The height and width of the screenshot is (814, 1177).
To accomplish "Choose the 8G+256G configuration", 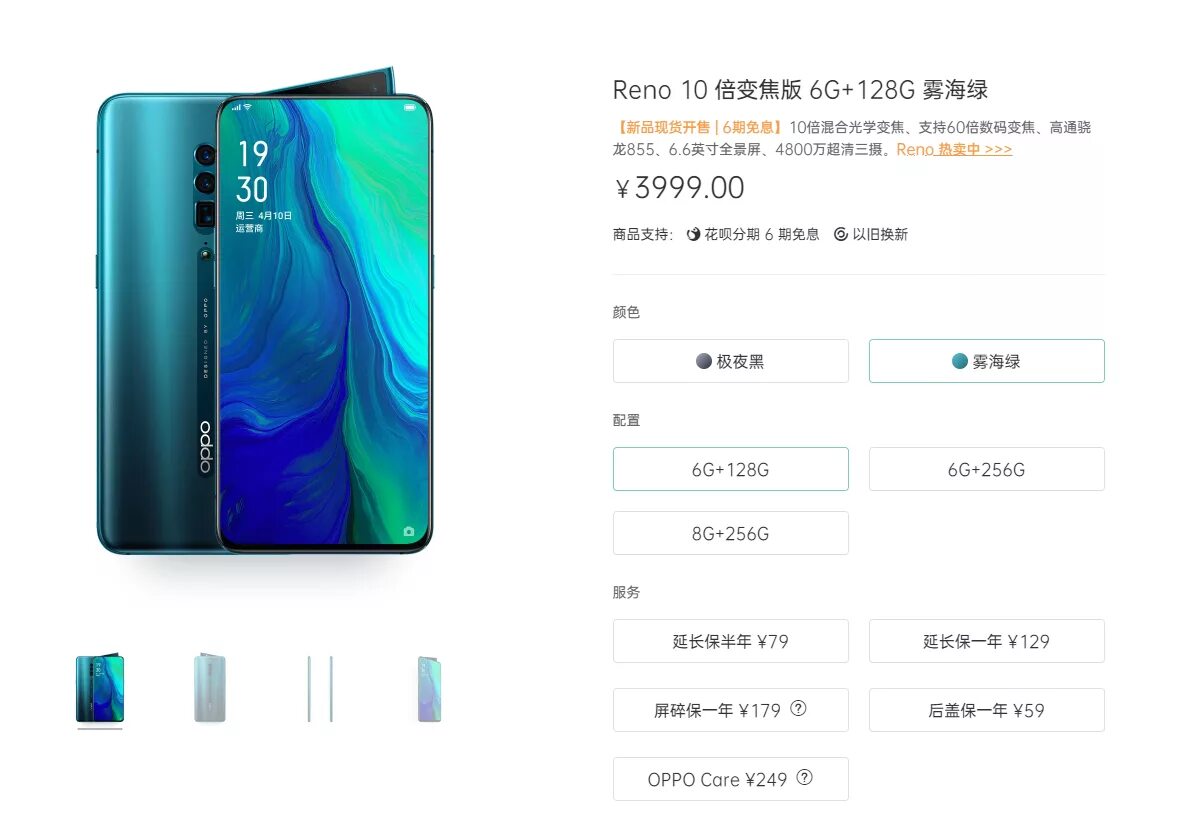I will coord(730,533).
